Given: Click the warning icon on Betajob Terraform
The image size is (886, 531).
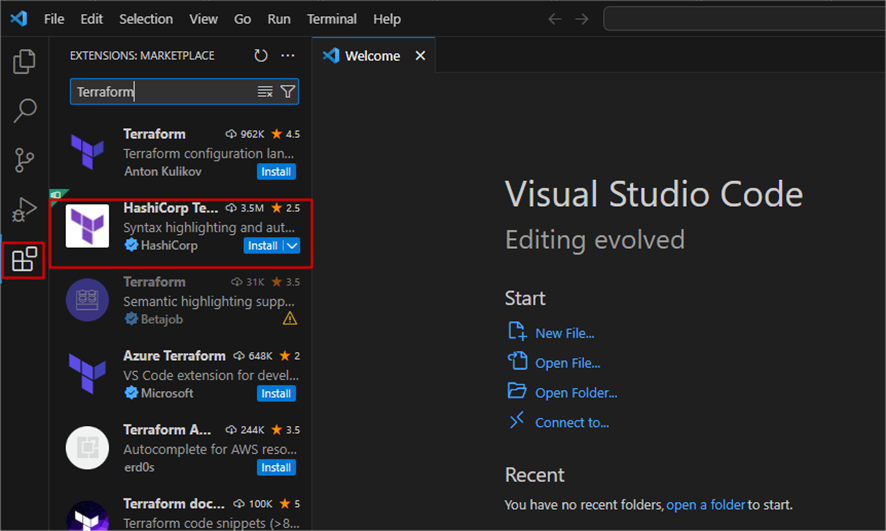Looking at the screenshot, I should 289,319.
